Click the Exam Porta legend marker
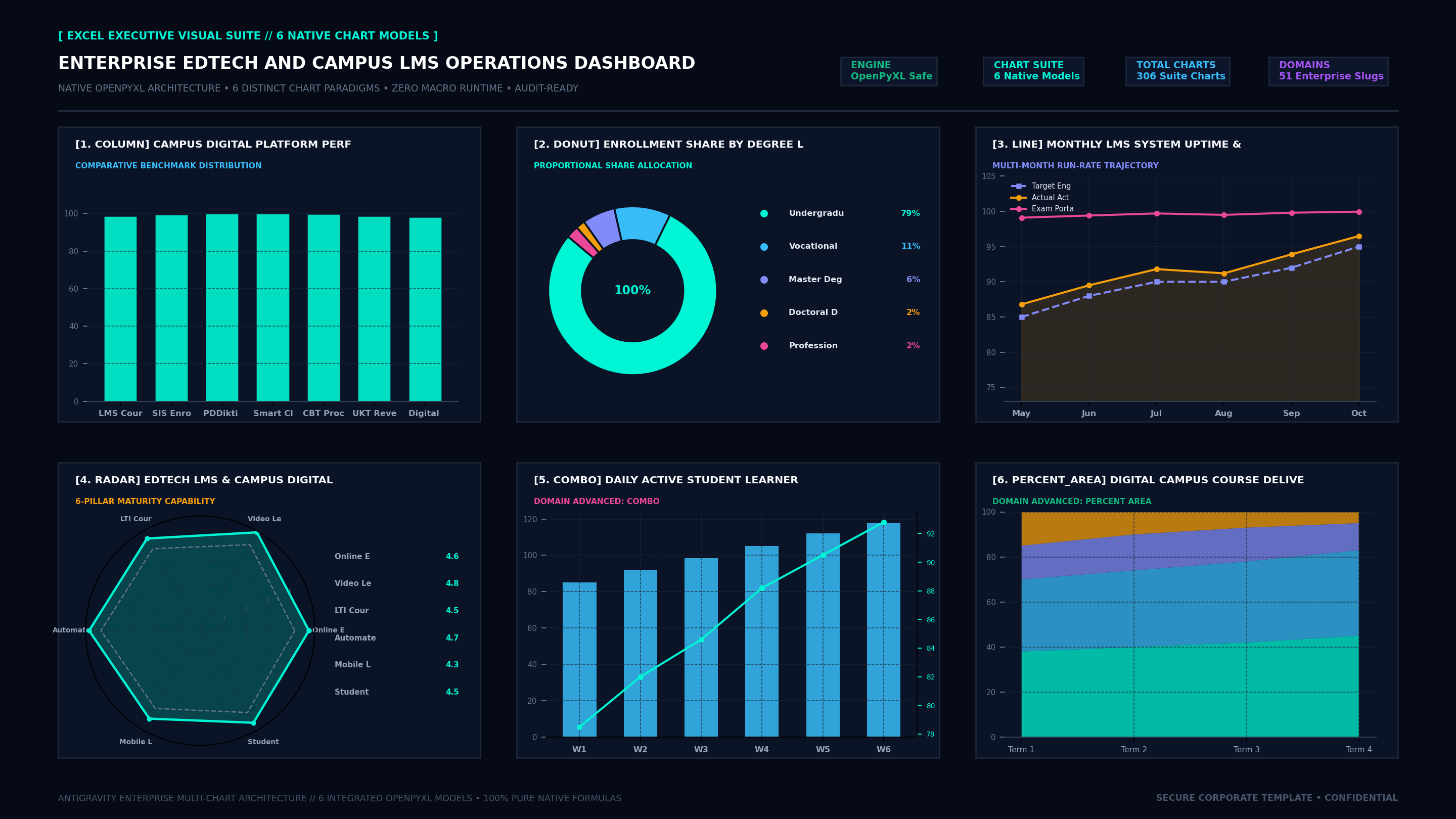Viewport: 1456px width, 819px height. pyautogui.click(x=1019, y=209)
